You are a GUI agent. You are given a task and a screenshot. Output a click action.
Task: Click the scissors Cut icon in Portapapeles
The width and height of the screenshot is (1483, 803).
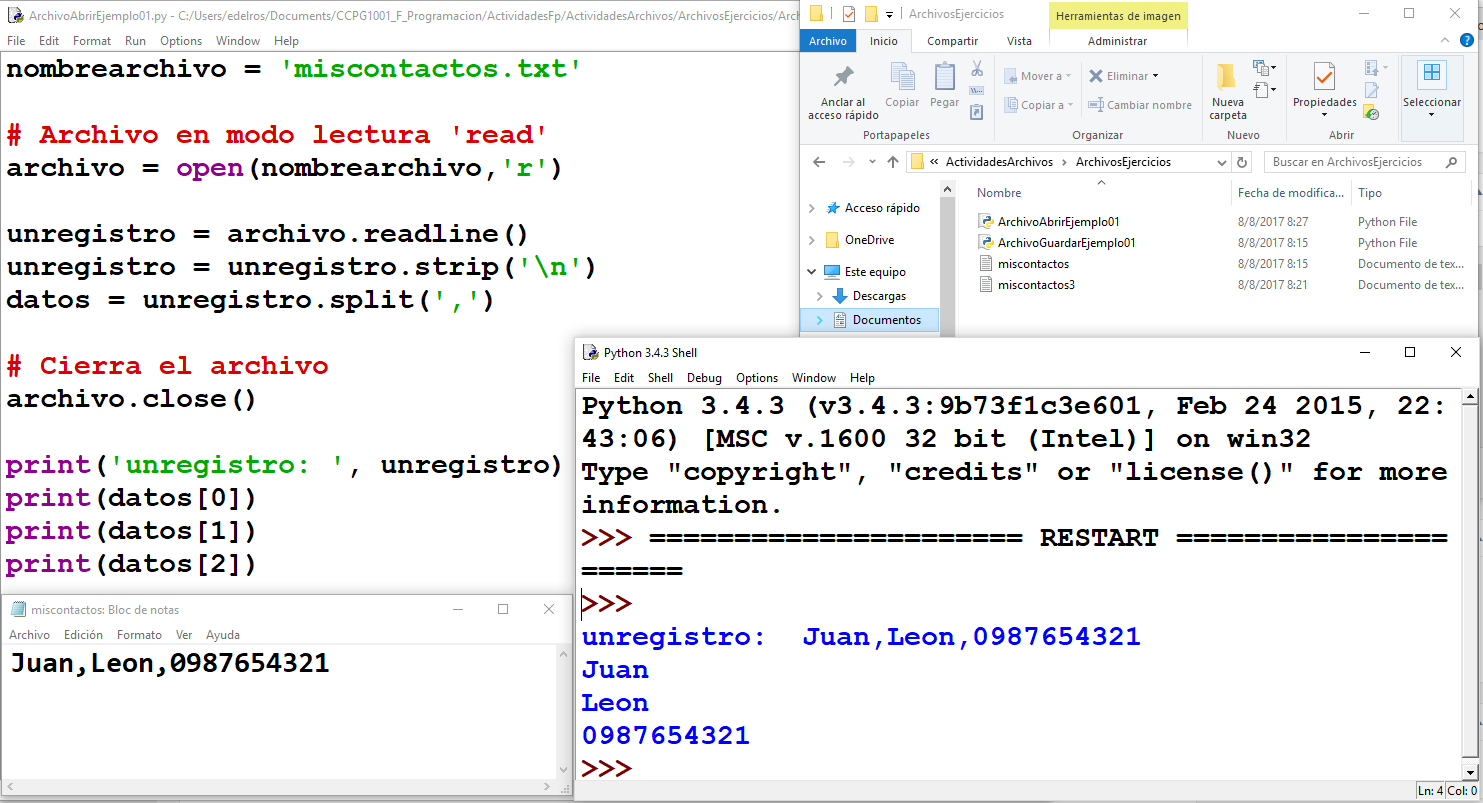click(x=977, y=69)
